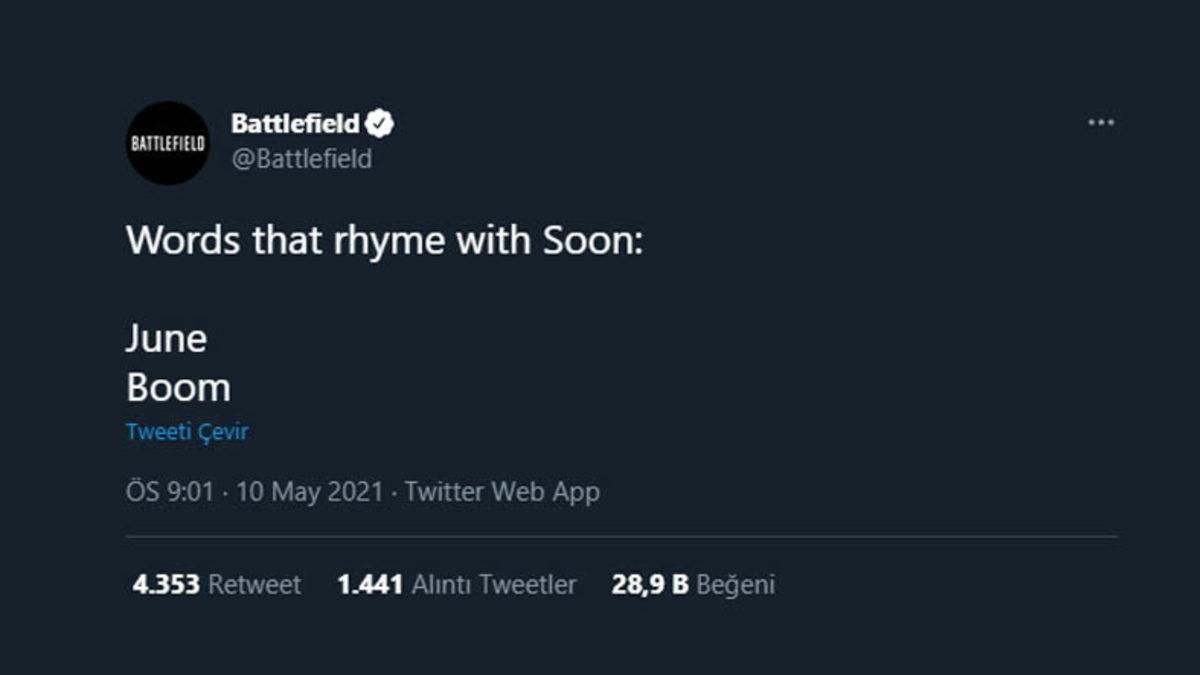Screen dimensions: 1200x675
Task: View the Beğeni likes label
Action: click(735, 585)
